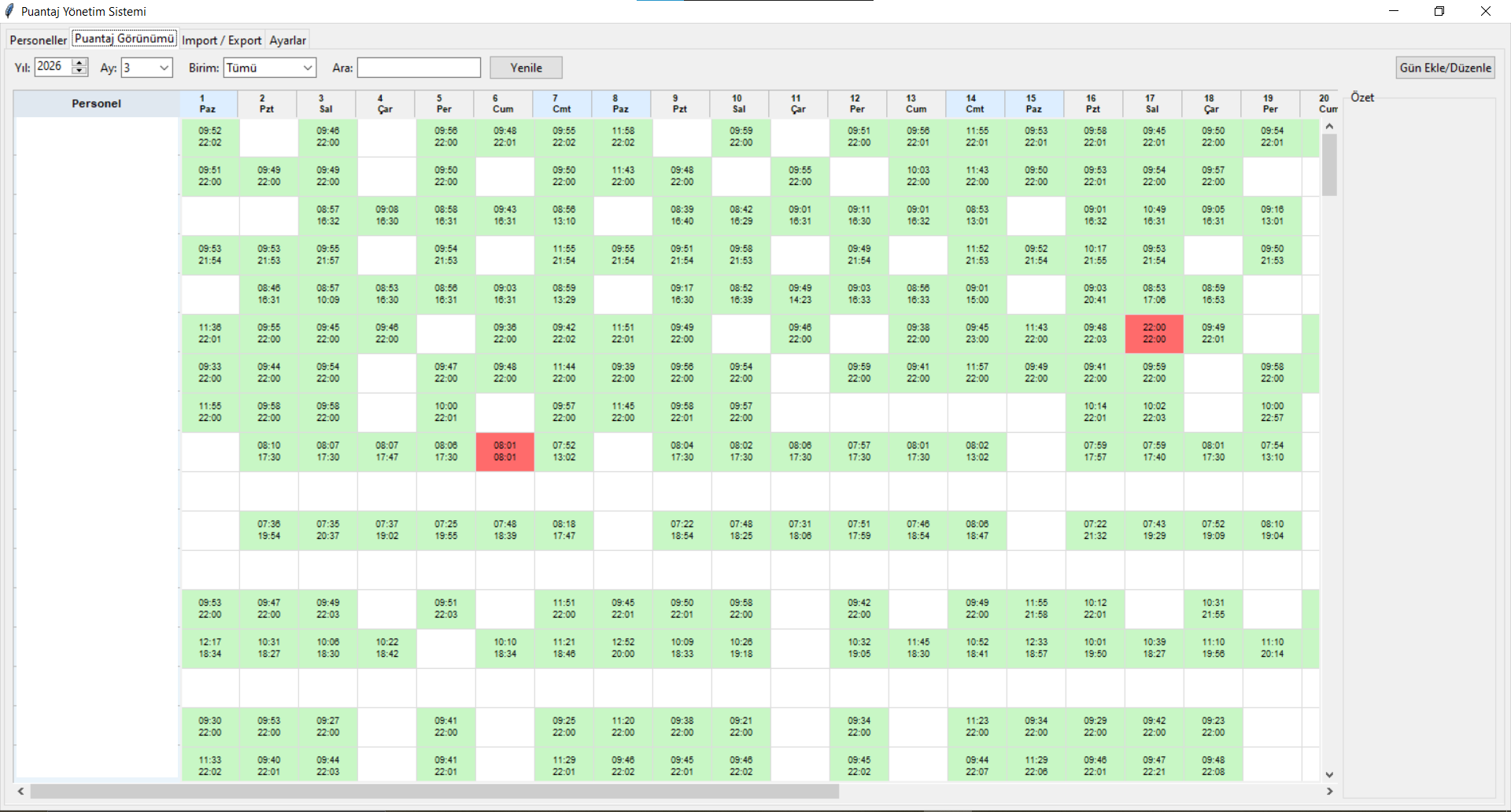Click the Personel column header
1511x812 pixels.
click(x=96, y=104)
